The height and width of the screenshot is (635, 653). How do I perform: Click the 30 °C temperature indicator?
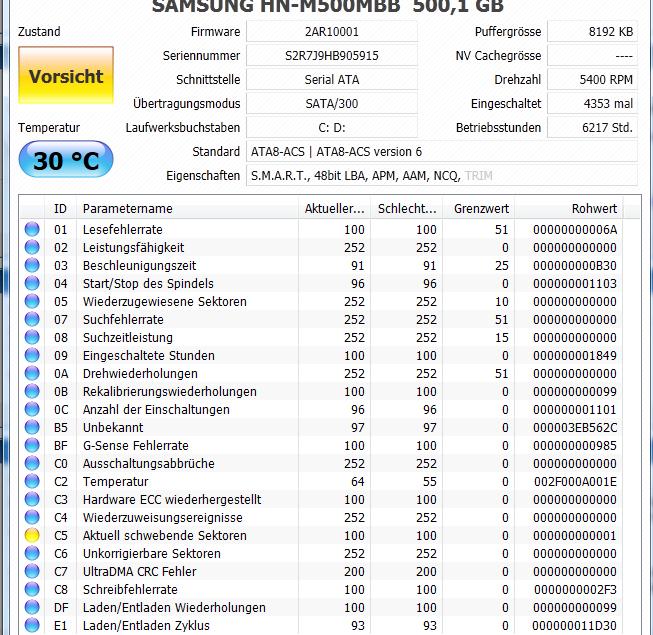coord(66,159)
